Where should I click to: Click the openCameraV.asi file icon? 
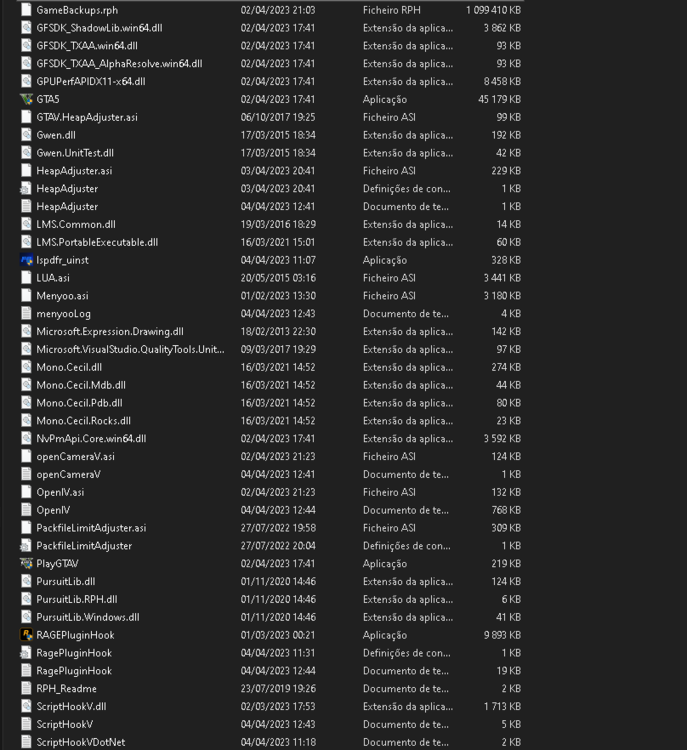click(26, 456)
